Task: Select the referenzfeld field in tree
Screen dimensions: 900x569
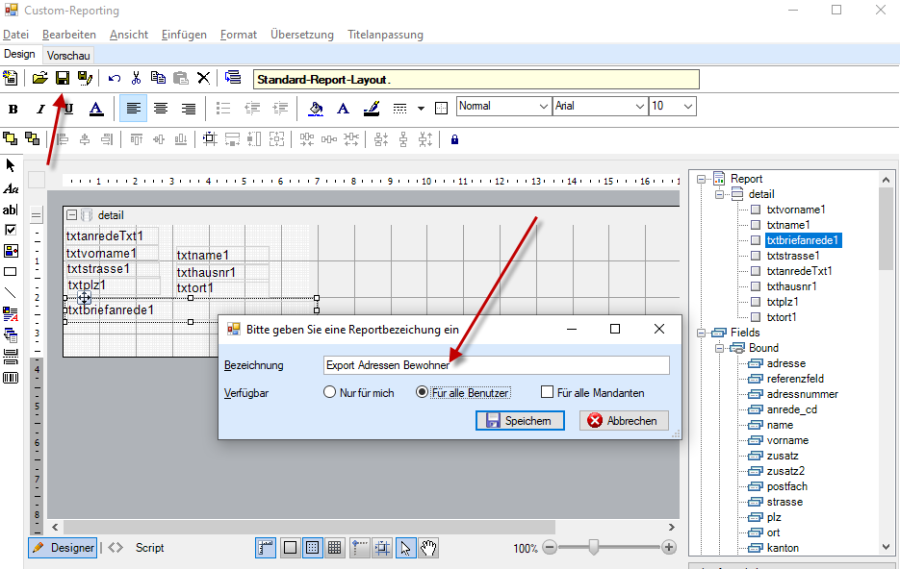Action: (795, 379)
